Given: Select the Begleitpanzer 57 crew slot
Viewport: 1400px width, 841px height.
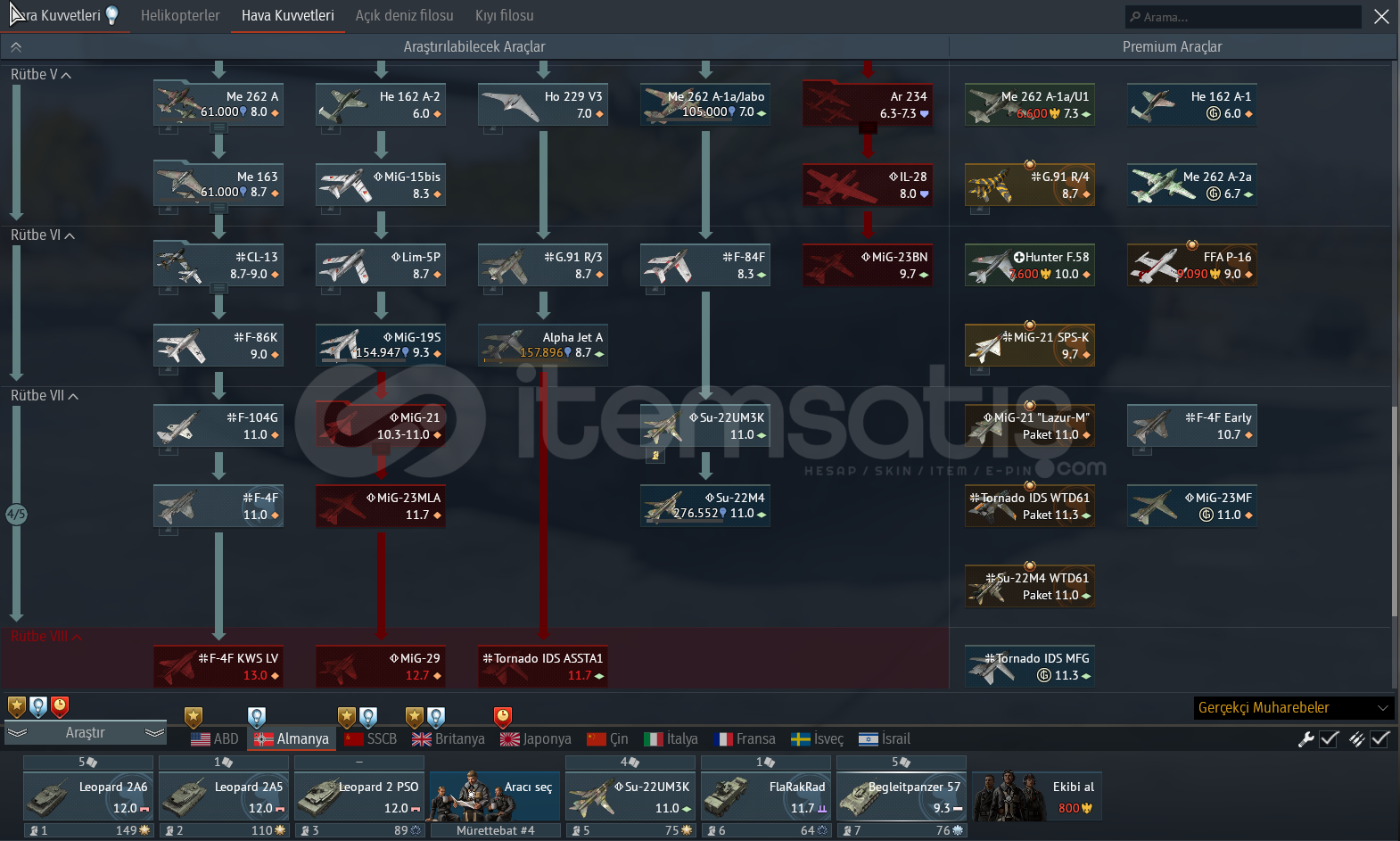Looking at the screenshot, I should [902, 796].
